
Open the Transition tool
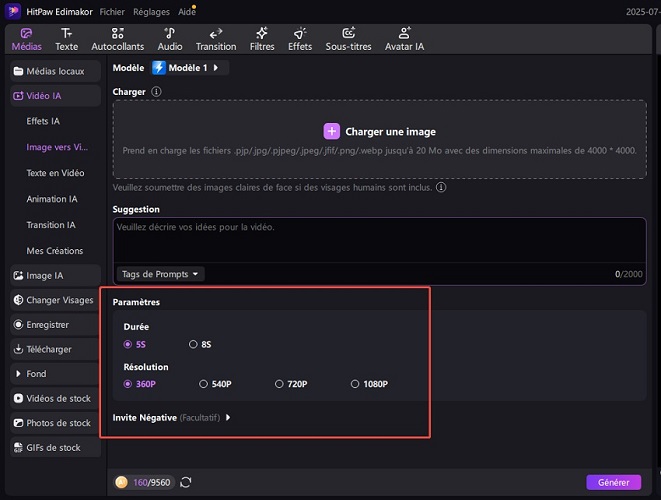(x=216, y=39)
